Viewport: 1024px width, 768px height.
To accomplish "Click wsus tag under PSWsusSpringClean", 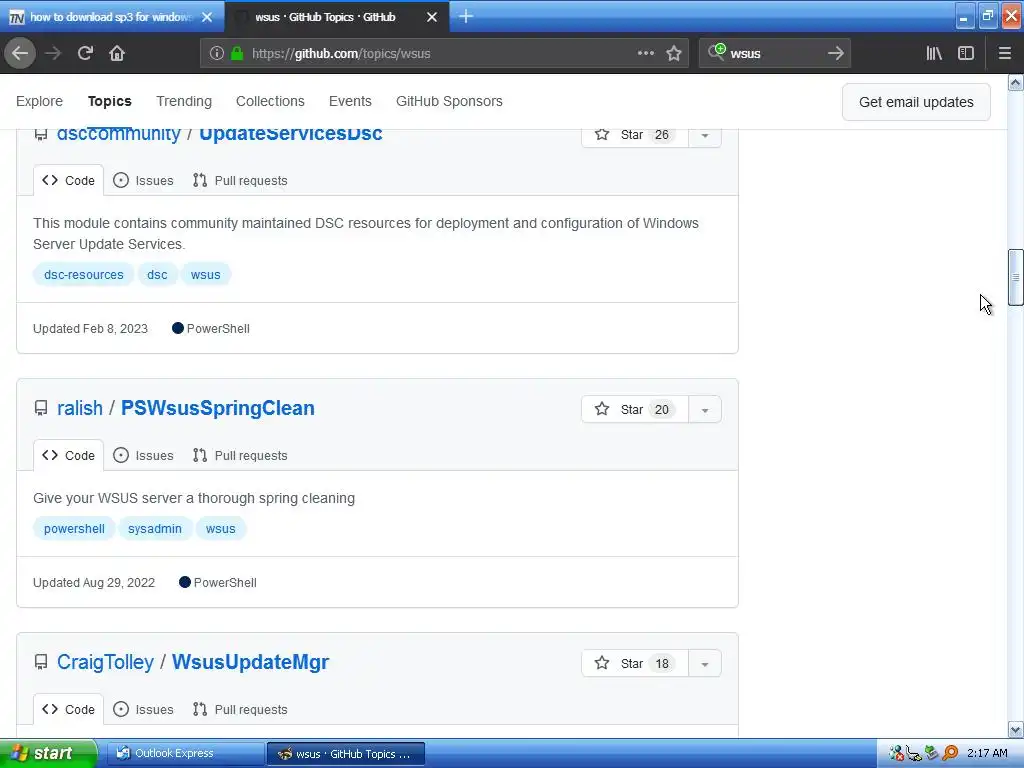I will (x=220, y=529).
